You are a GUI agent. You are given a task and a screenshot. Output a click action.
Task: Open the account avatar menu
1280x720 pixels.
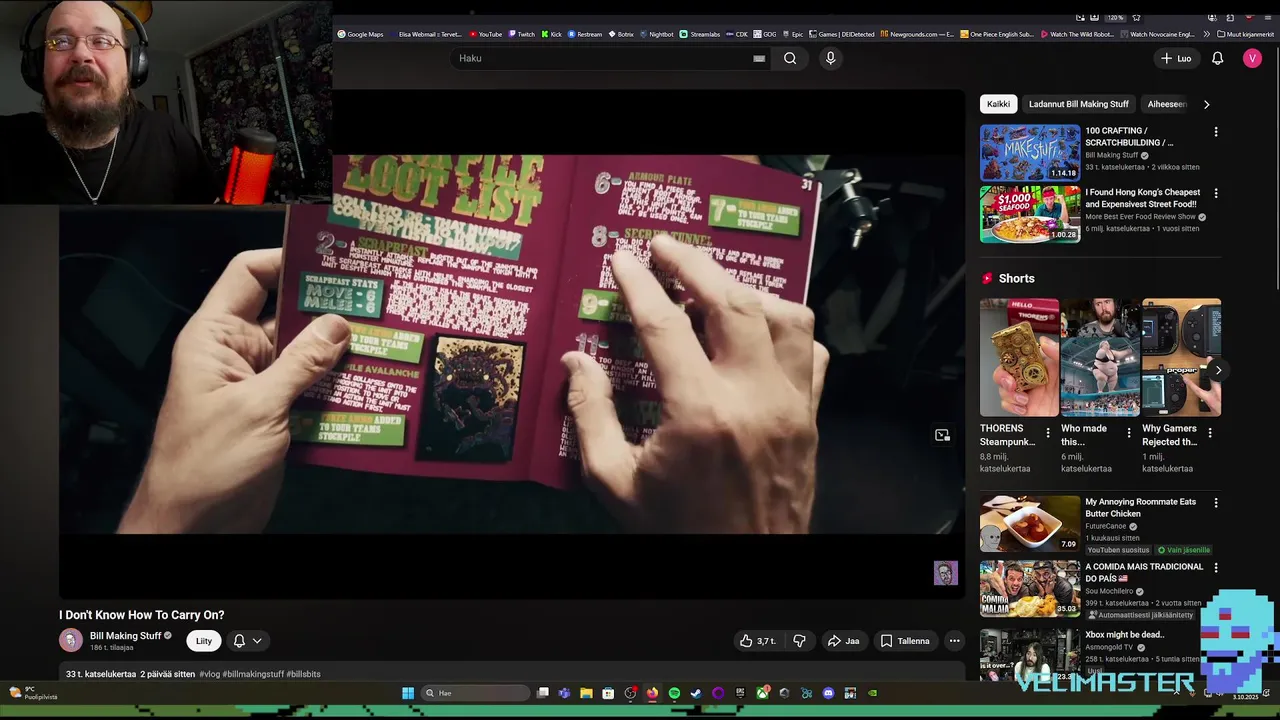pos(1252,58)
